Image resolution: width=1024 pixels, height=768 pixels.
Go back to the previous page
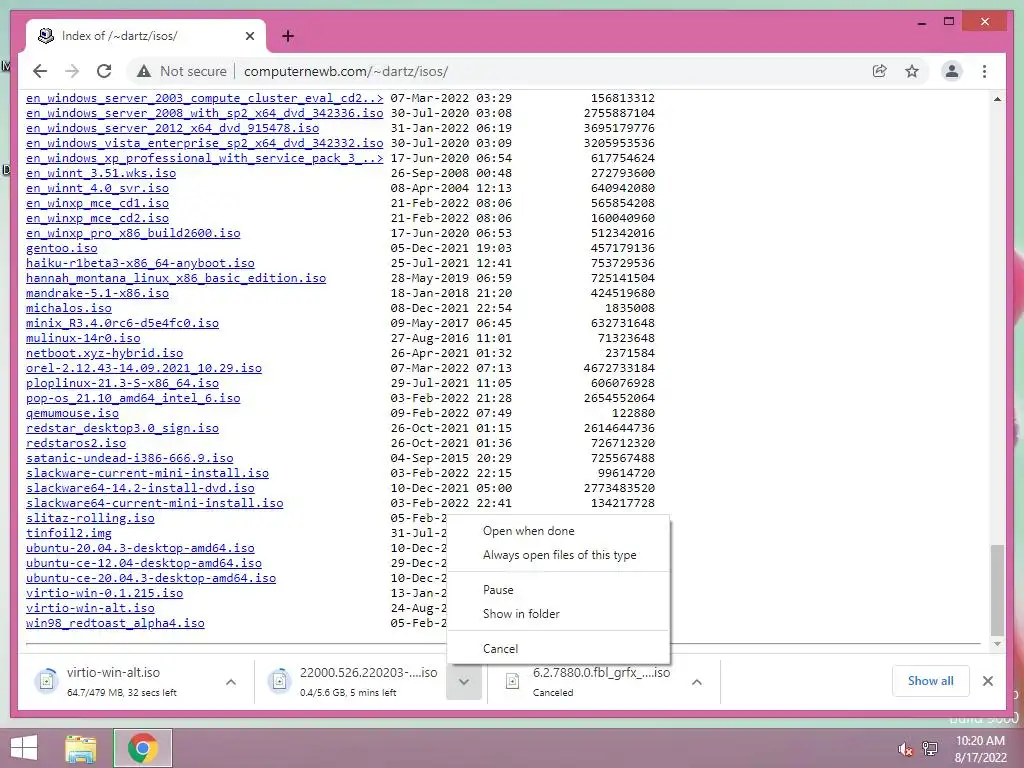tap(40, 71)
